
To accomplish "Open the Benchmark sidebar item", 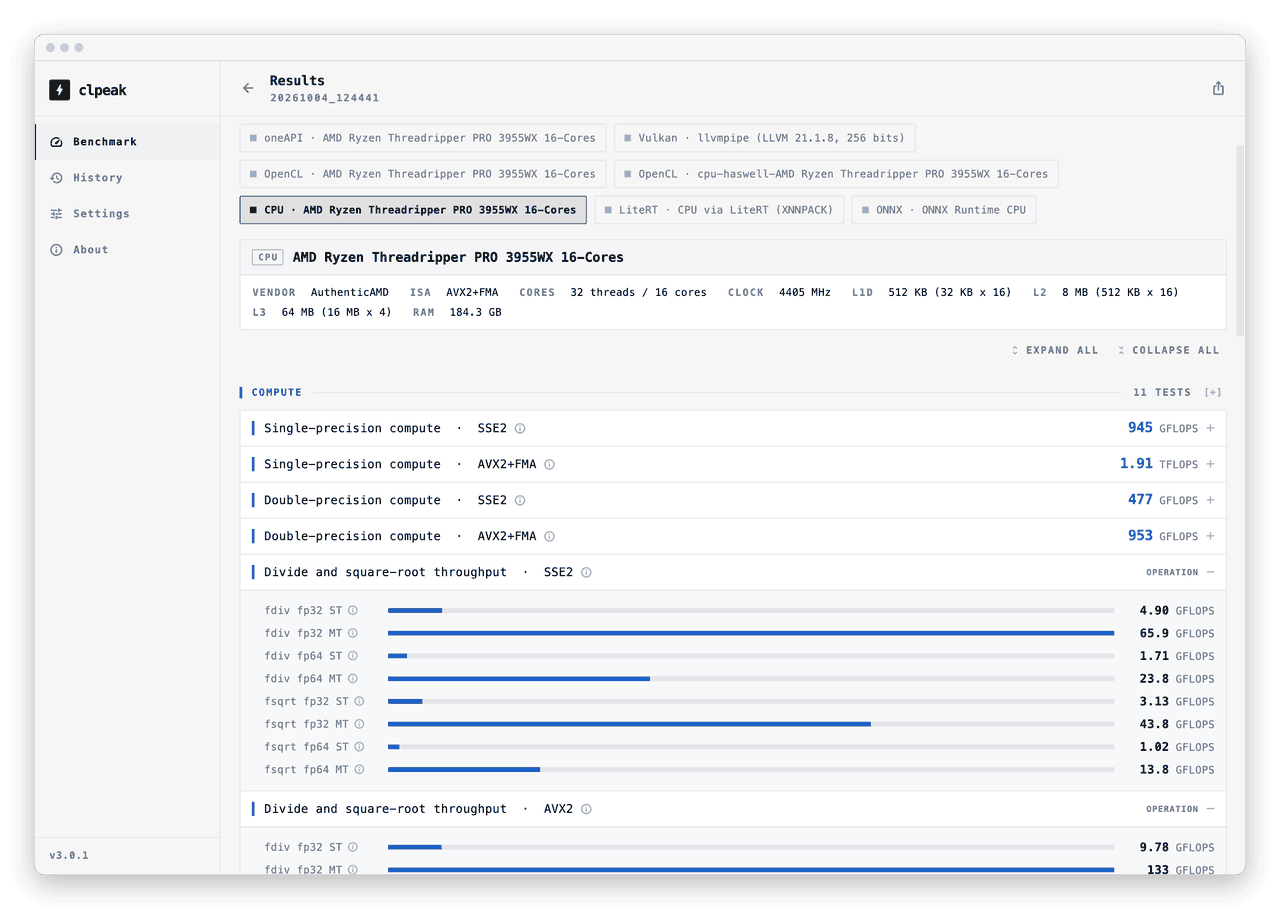I will (x=127, y=142).
